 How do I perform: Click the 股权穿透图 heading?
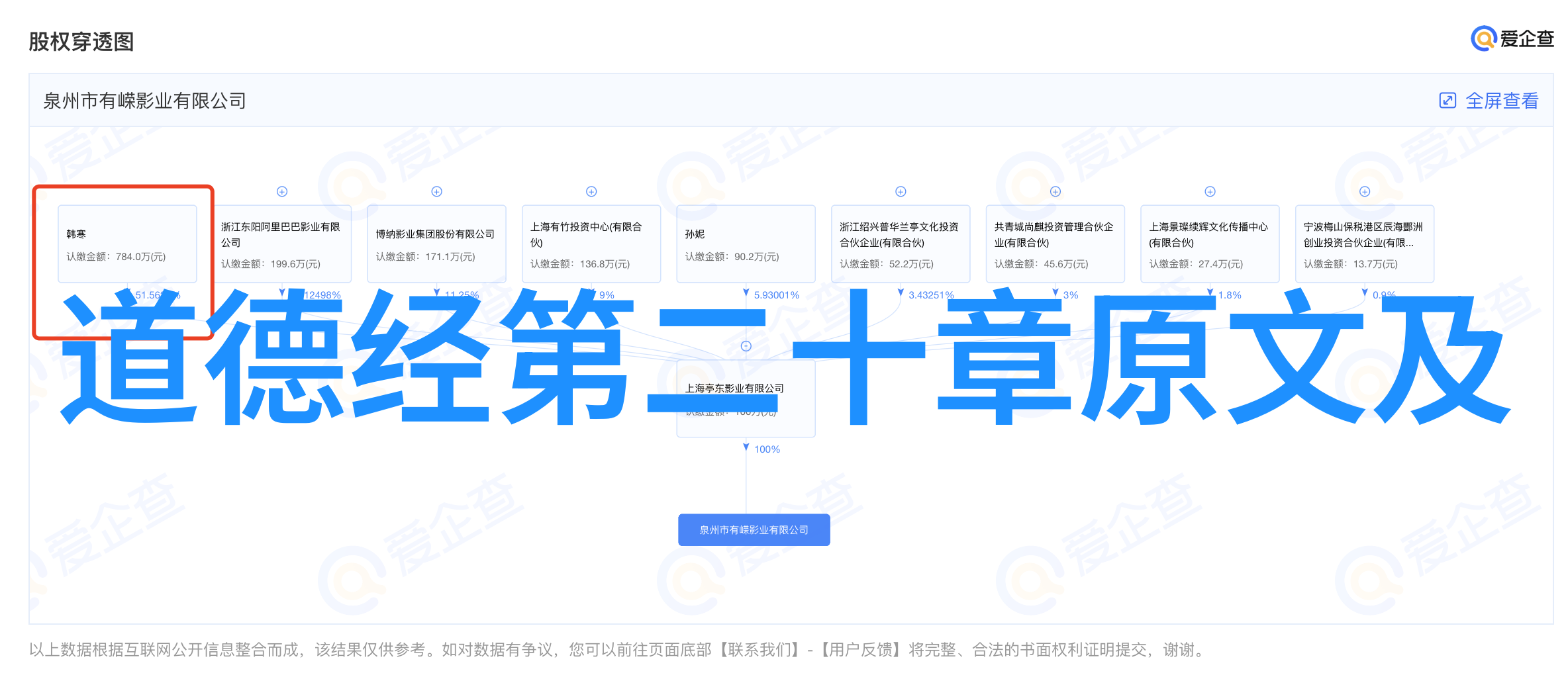click(81, 42)
